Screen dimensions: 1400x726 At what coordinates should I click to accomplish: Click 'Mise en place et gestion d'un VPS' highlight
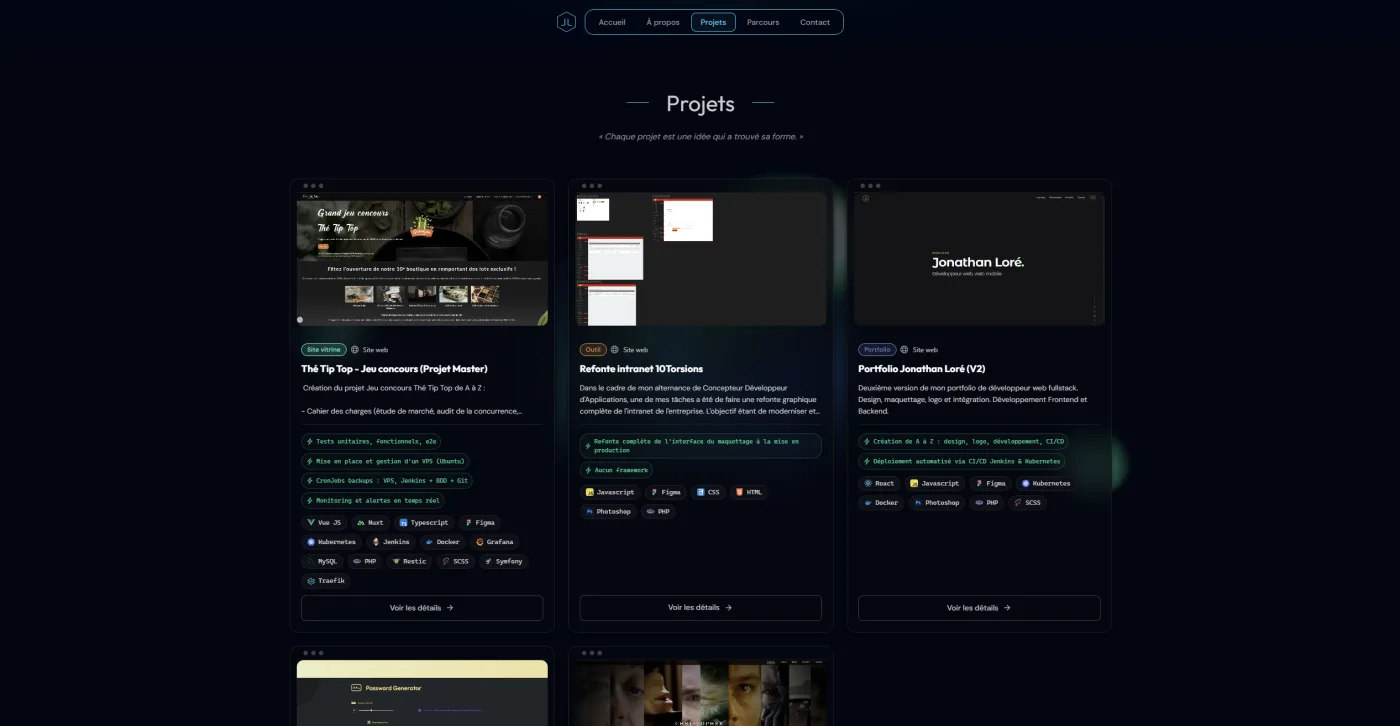click(x=385, y=461)
